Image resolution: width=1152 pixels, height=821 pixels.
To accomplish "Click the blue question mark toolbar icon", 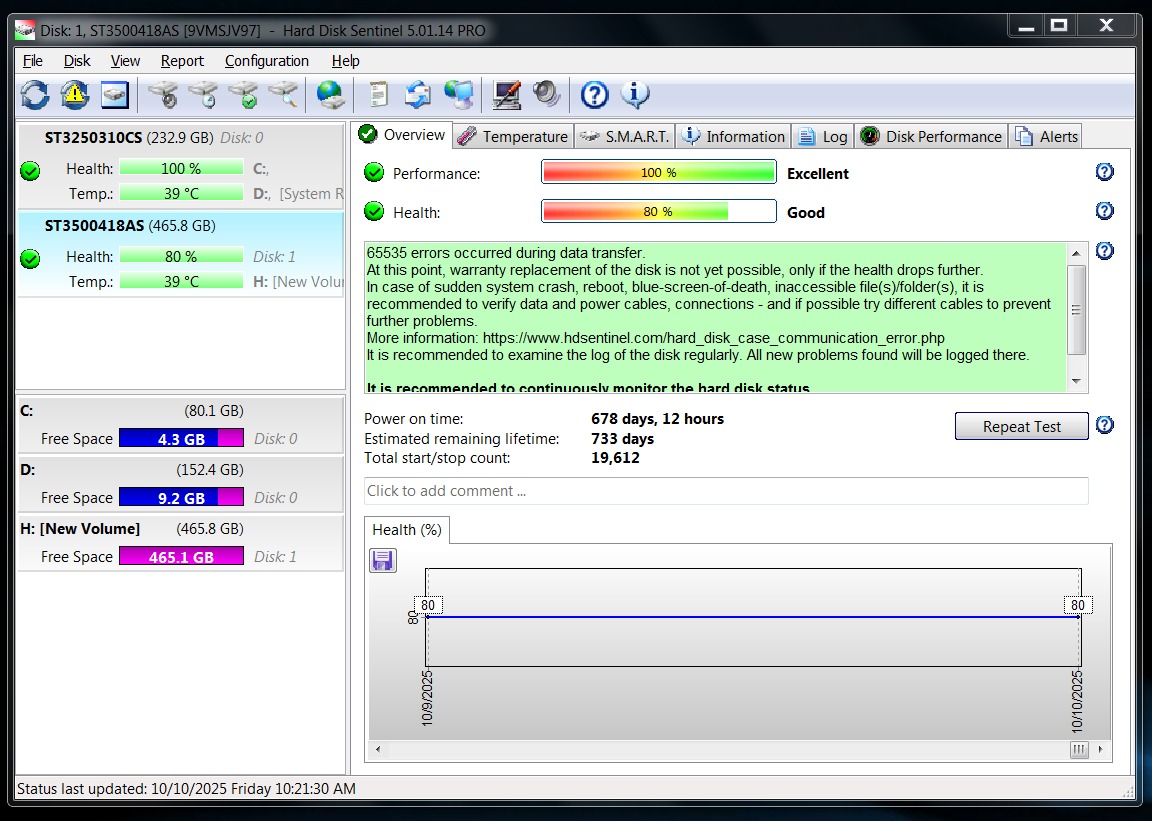I will click(x=594, y=95).
